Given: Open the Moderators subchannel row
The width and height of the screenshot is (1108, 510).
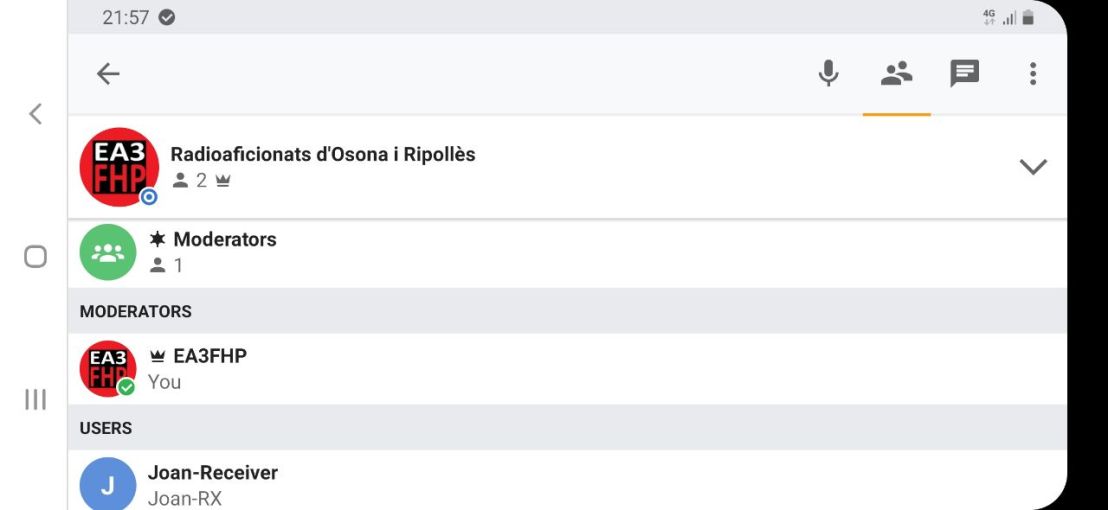Looking at the screenshot, I should click(500, 252).
